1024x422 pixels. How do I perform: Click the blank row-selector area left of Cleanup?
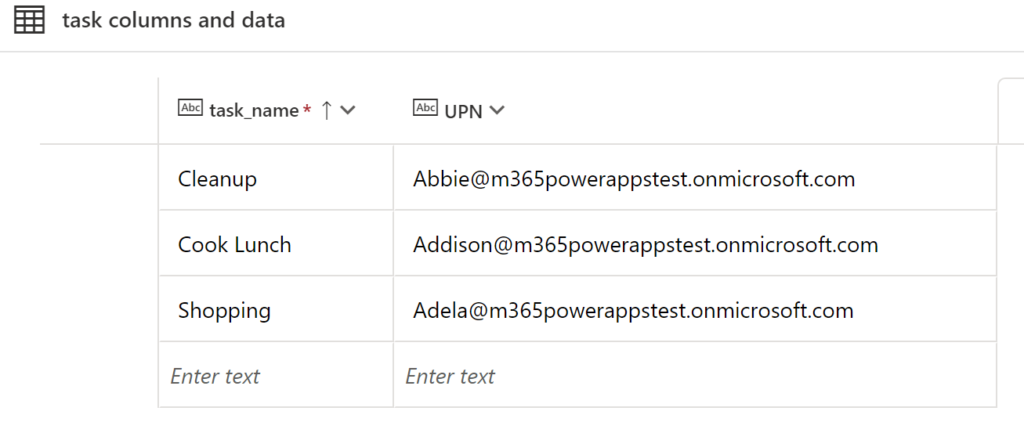point(99,179)
